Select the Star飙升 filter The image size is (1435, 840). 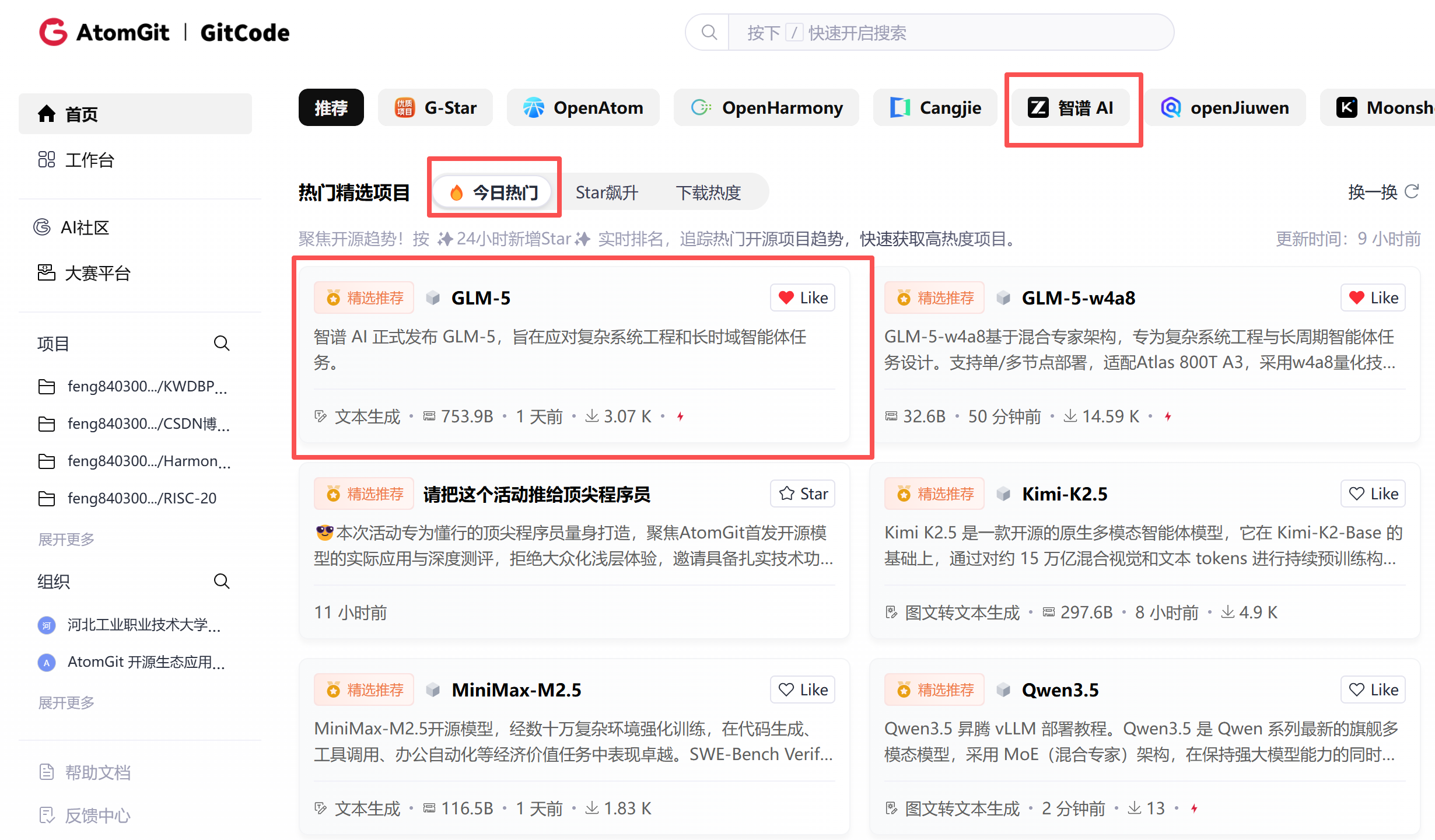tap(607, 192)
